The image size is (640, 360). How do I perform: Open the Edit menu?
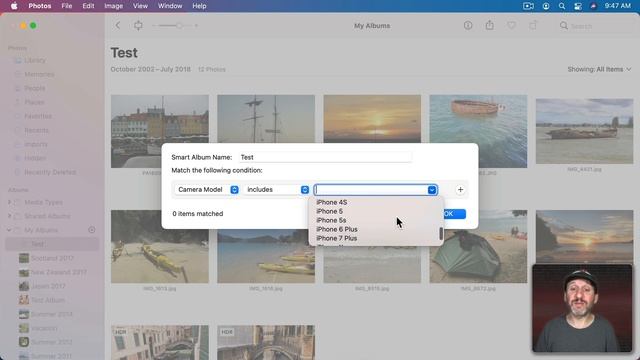click(88, 6)
